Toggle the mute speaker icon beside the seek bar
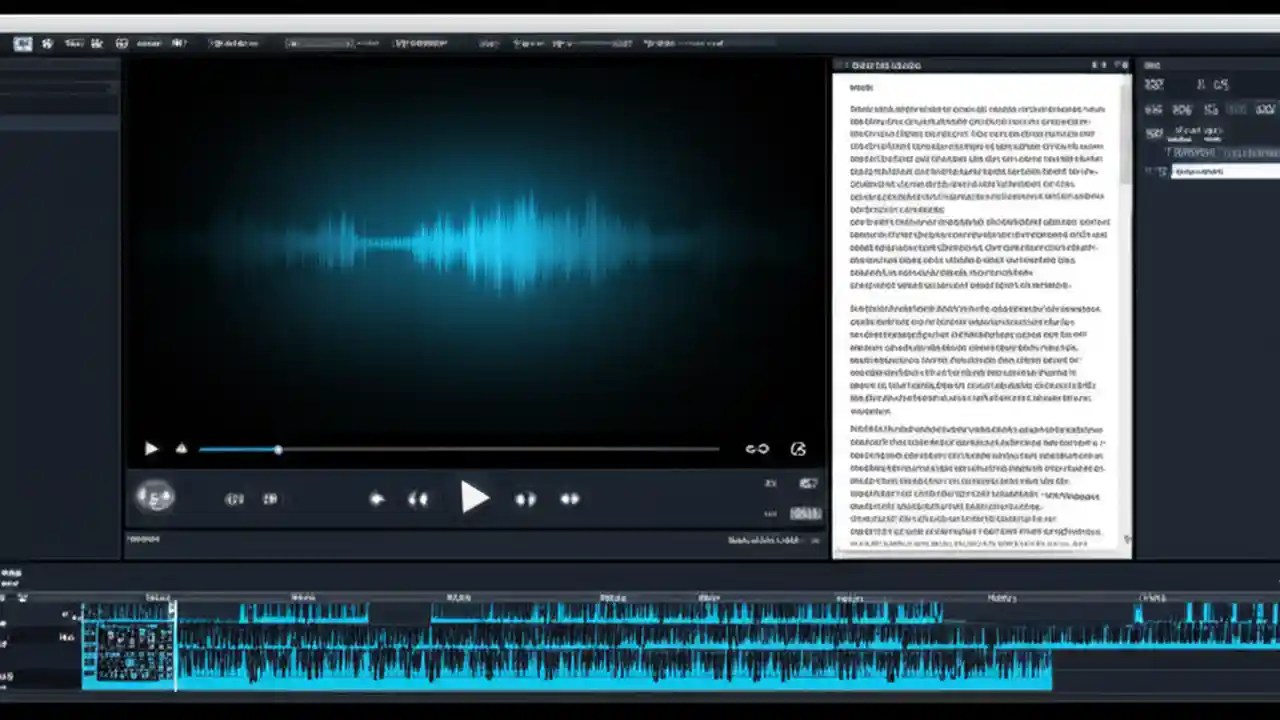 coord(181,449)
